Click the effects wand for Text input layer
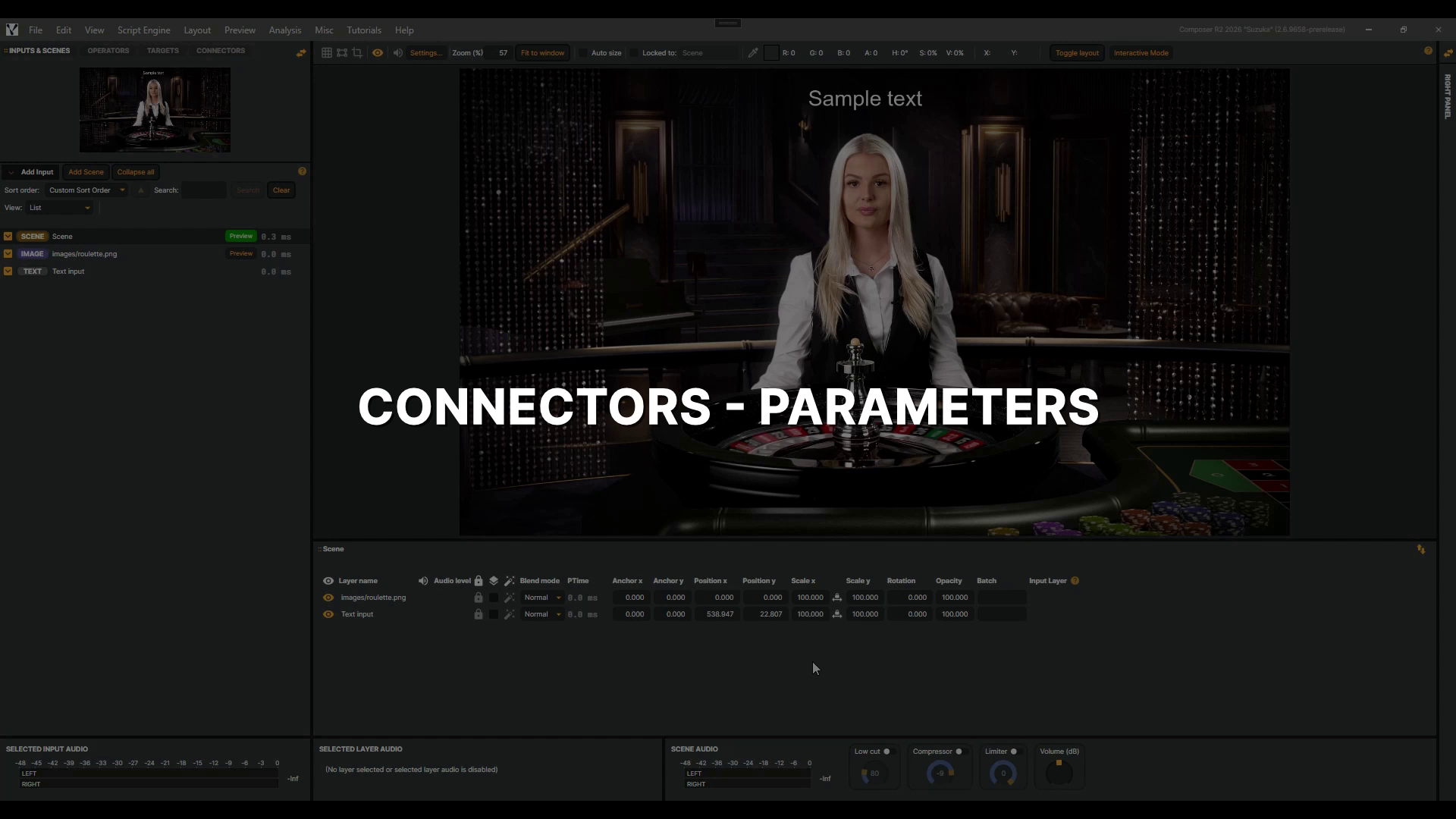This screenshot has width=1456, height=819. [x=510, y=614]
